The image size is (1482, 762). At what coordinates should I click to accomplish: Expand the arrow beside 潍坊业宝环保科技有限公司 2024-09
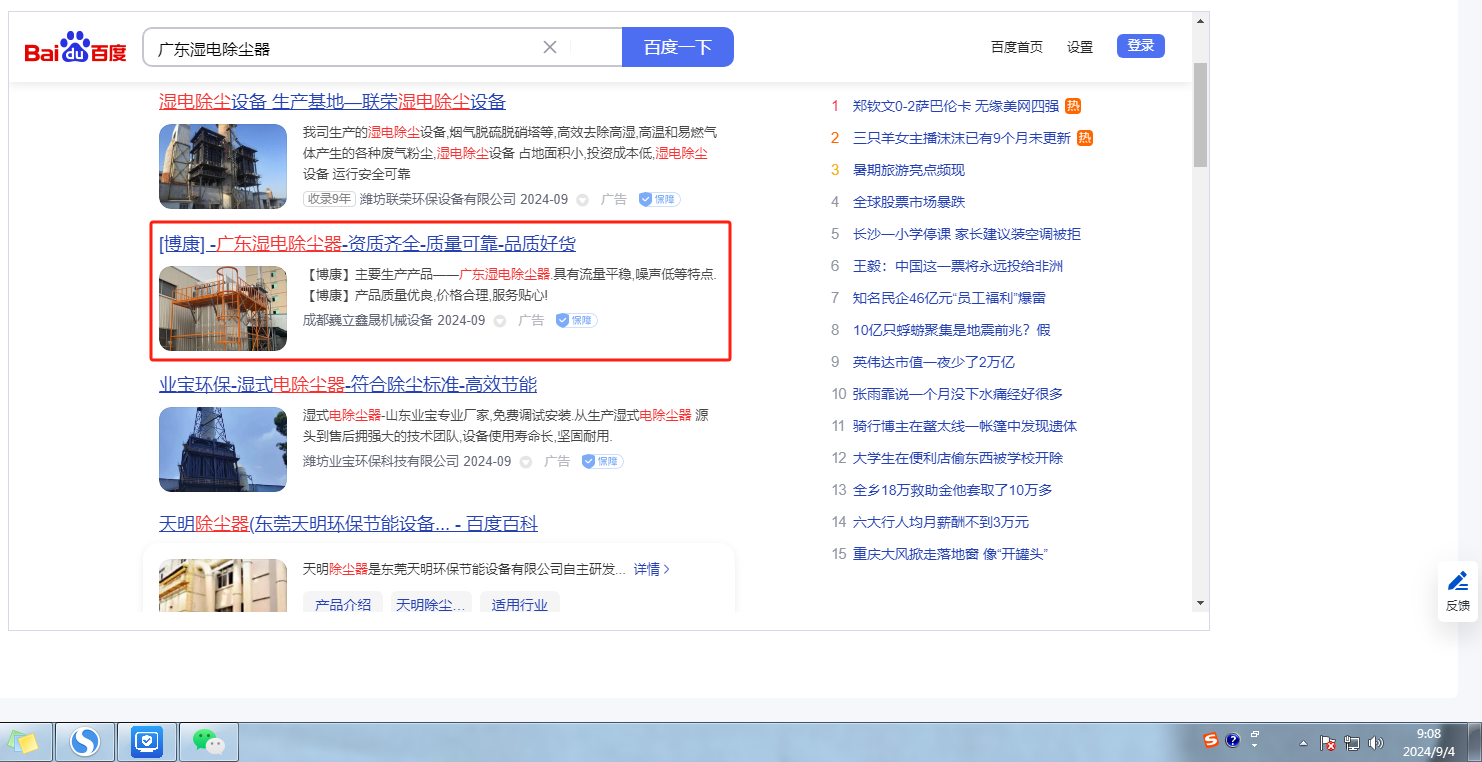point(526,462)
